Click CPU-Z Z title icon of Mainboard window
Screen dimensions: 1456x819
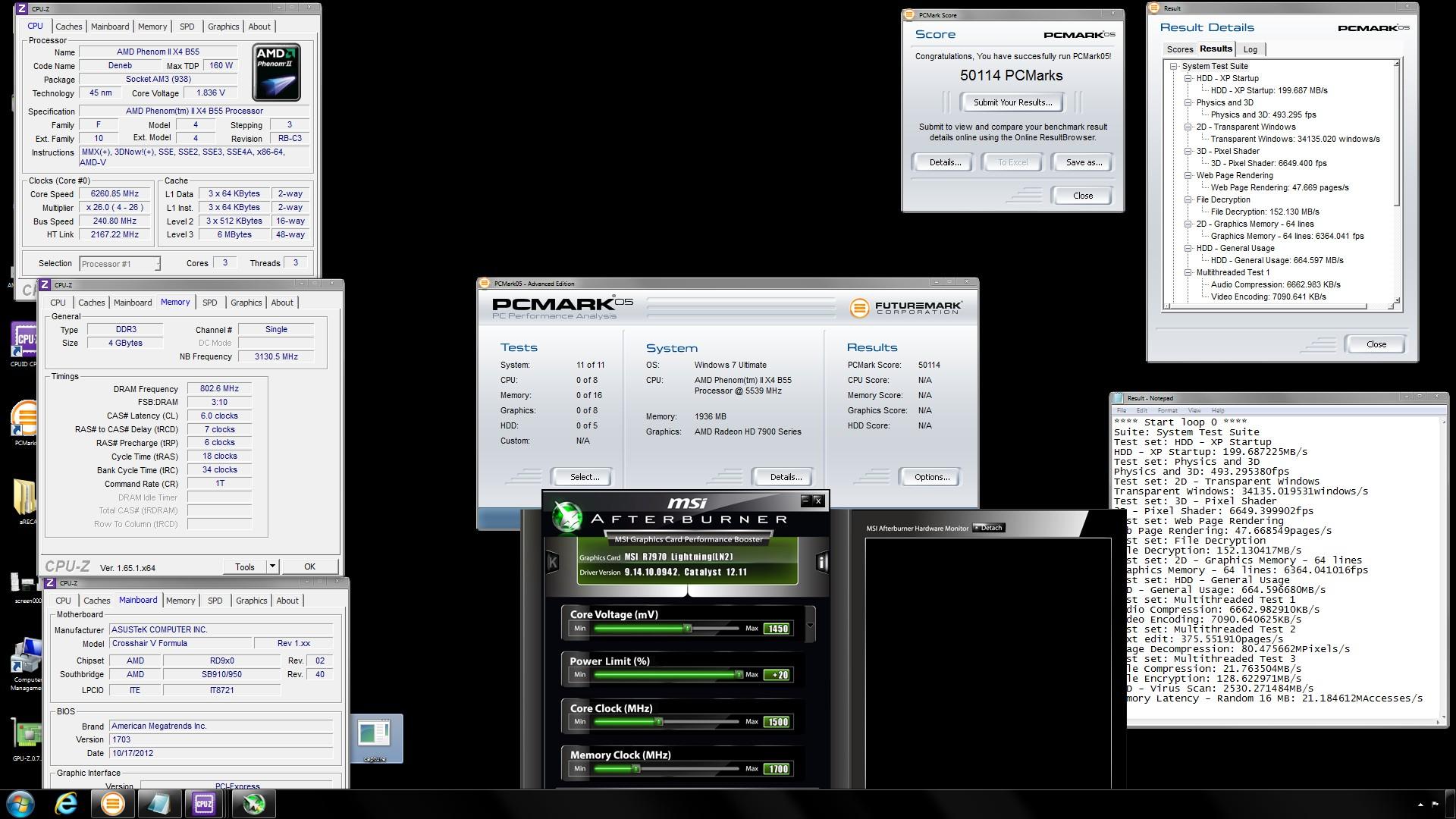pyautogui.click(x=50, y=583)
